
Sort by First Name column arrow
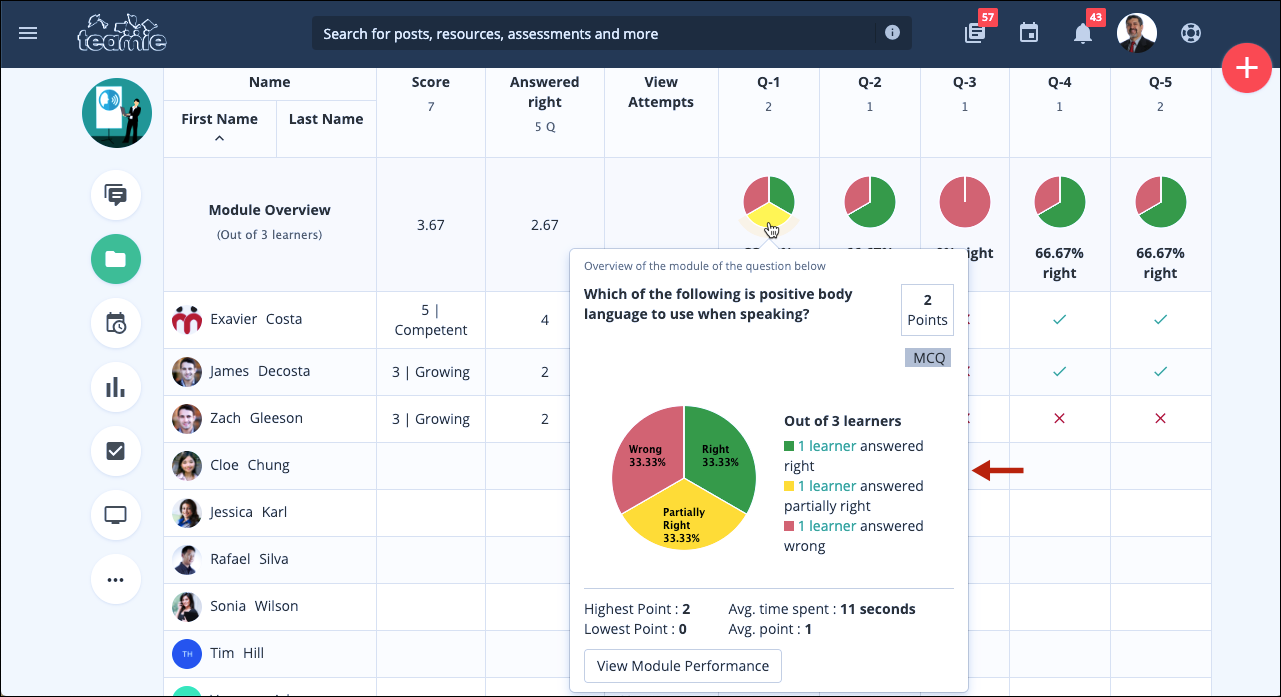click(x=219, y=139)
